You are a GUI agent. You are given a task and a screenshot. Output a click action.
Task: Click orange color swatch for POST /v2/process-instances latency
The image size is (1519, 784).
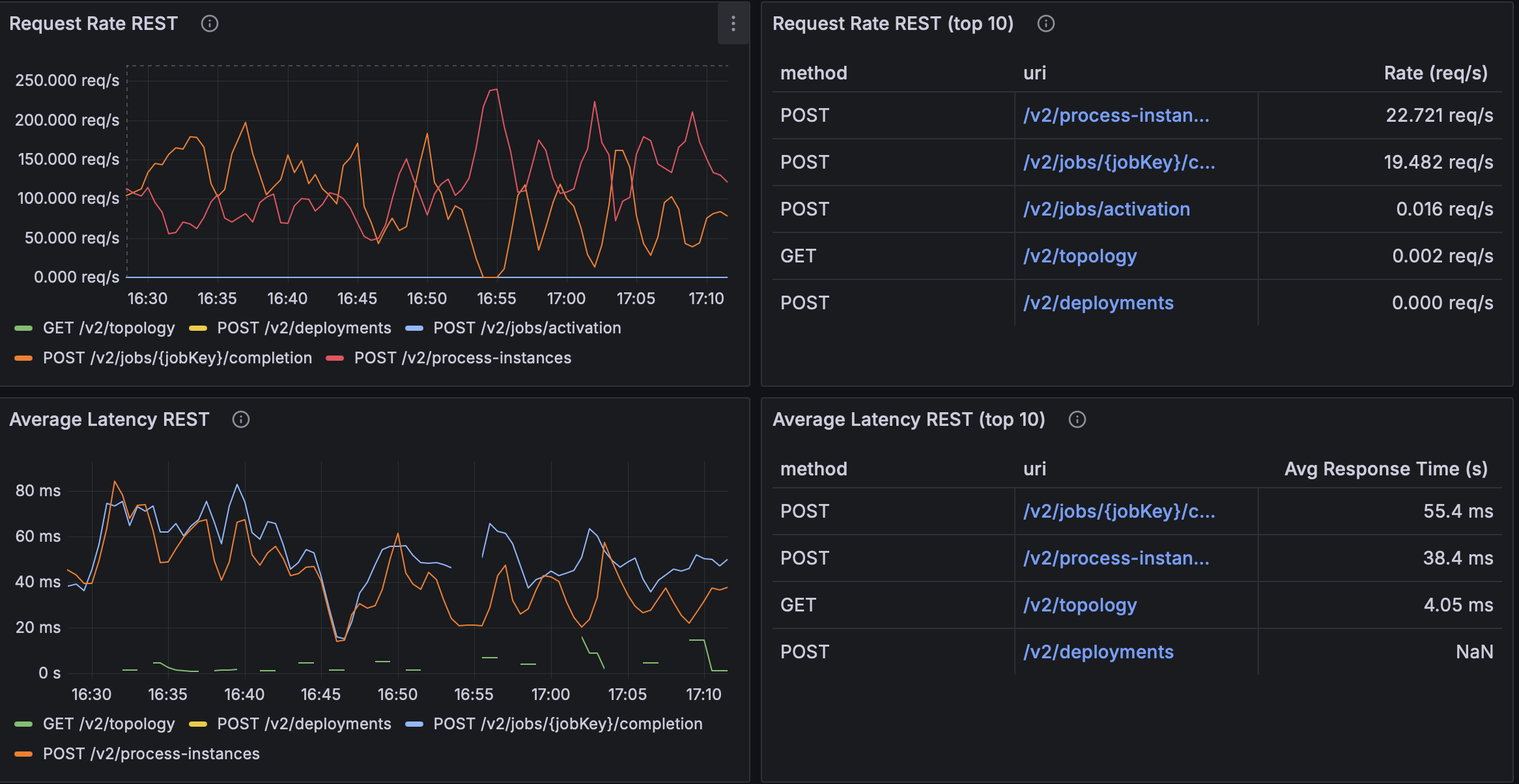tap(23, 753)
